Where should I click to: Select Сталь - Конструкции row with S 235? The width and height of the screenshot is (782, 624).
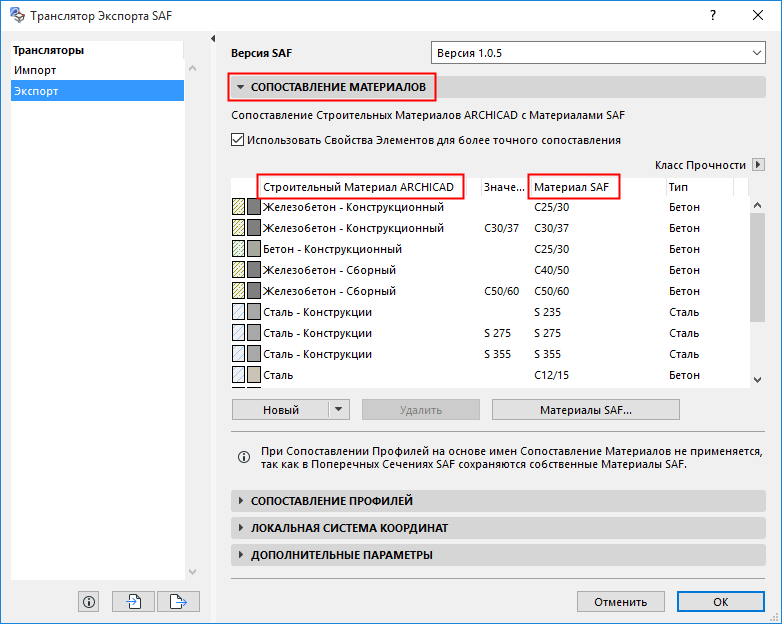tap(490, 312)
